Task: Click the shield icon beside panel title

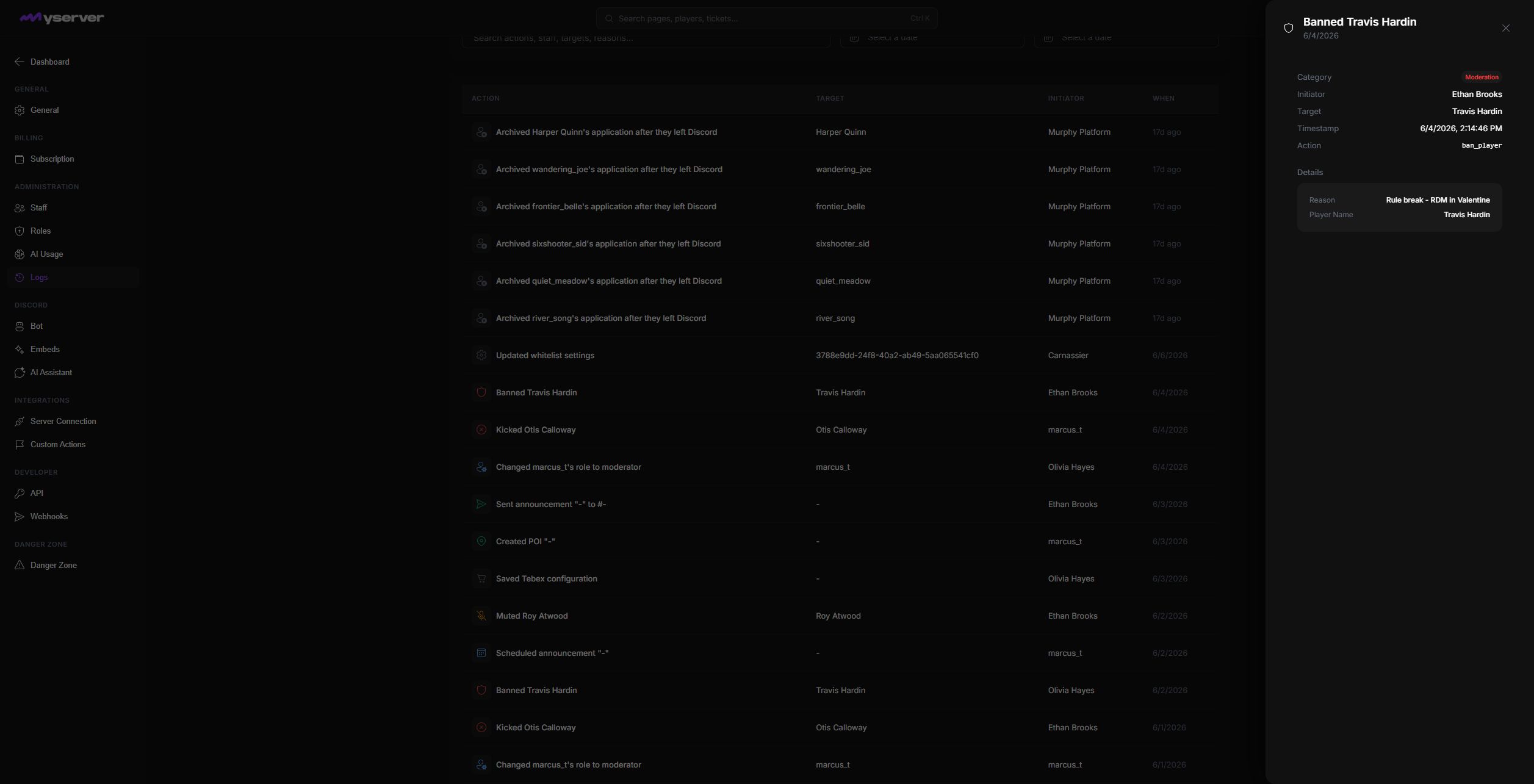Action: click(x=1288, y=28)
